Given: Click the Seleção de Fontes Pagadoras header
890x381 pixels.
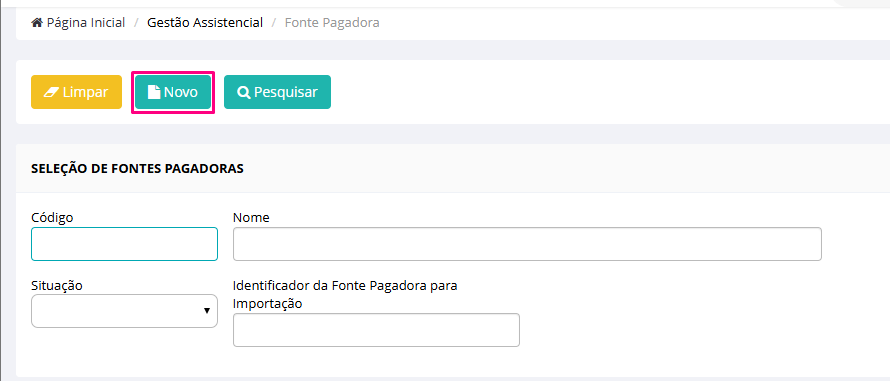Looking at the screenshot, I should (137, 169).
